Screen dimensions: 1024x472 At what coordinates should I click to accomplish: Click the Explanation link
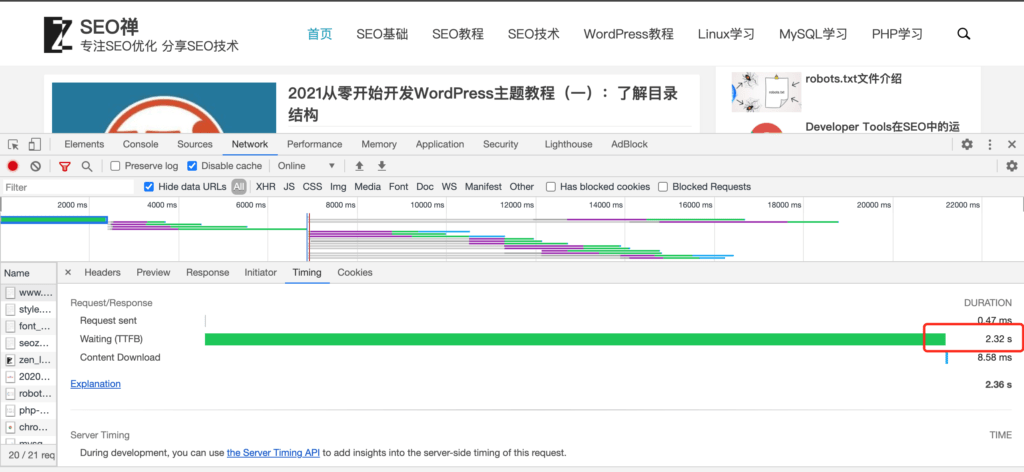click(x=95, y=384)
